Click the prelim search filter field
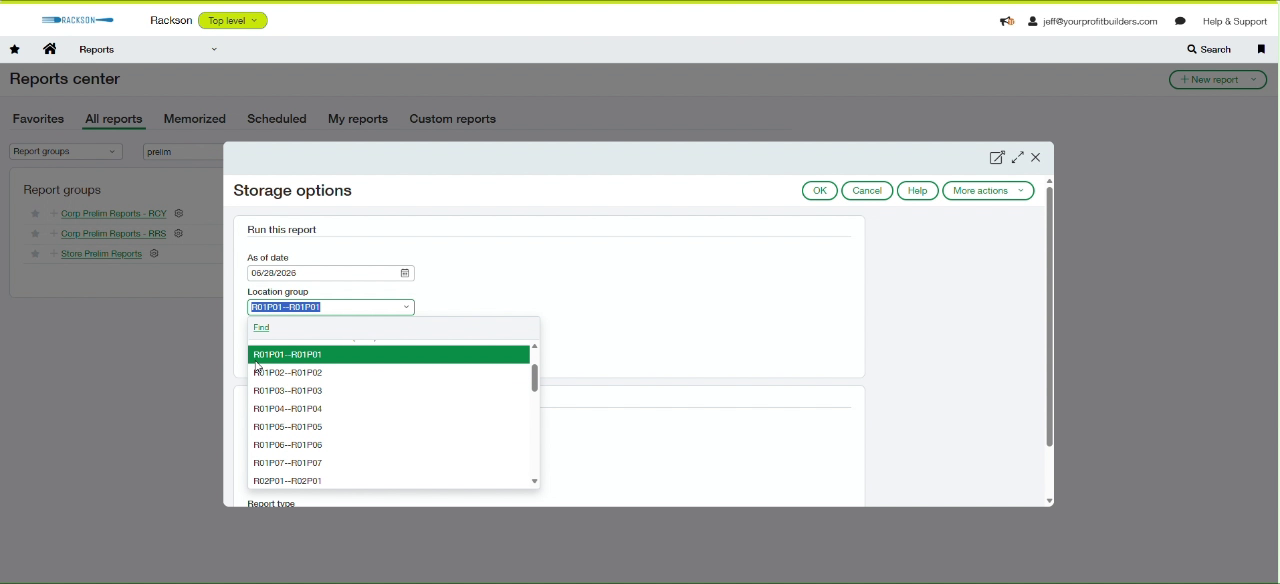Viewport: 1280px width, 584px height. (x=183, y=152)
